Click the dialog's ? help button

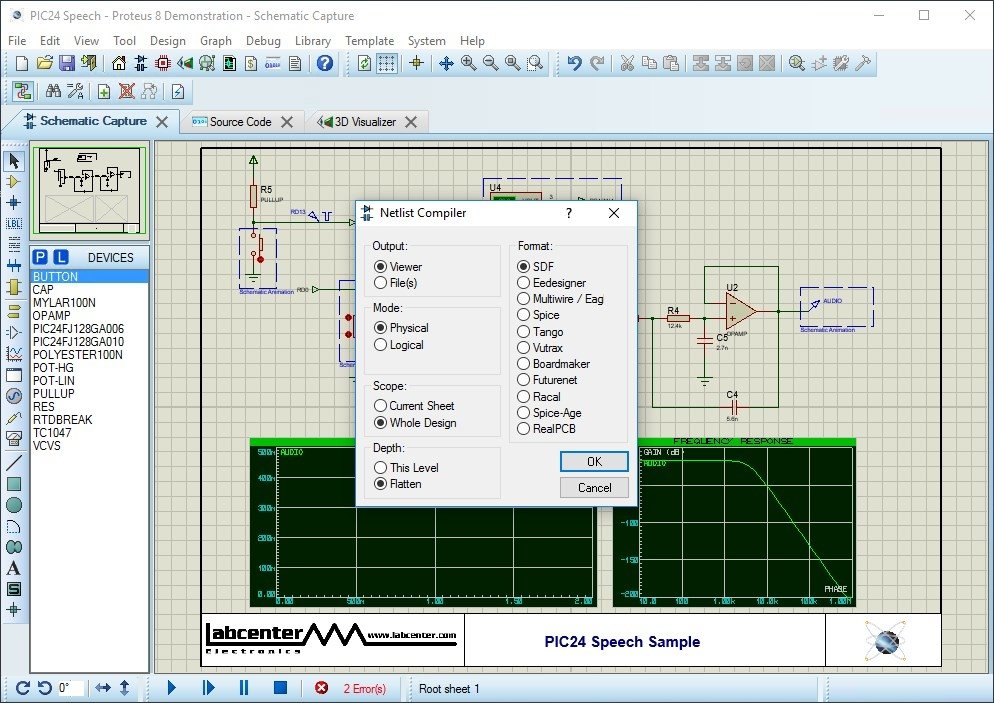coord(569,213)
